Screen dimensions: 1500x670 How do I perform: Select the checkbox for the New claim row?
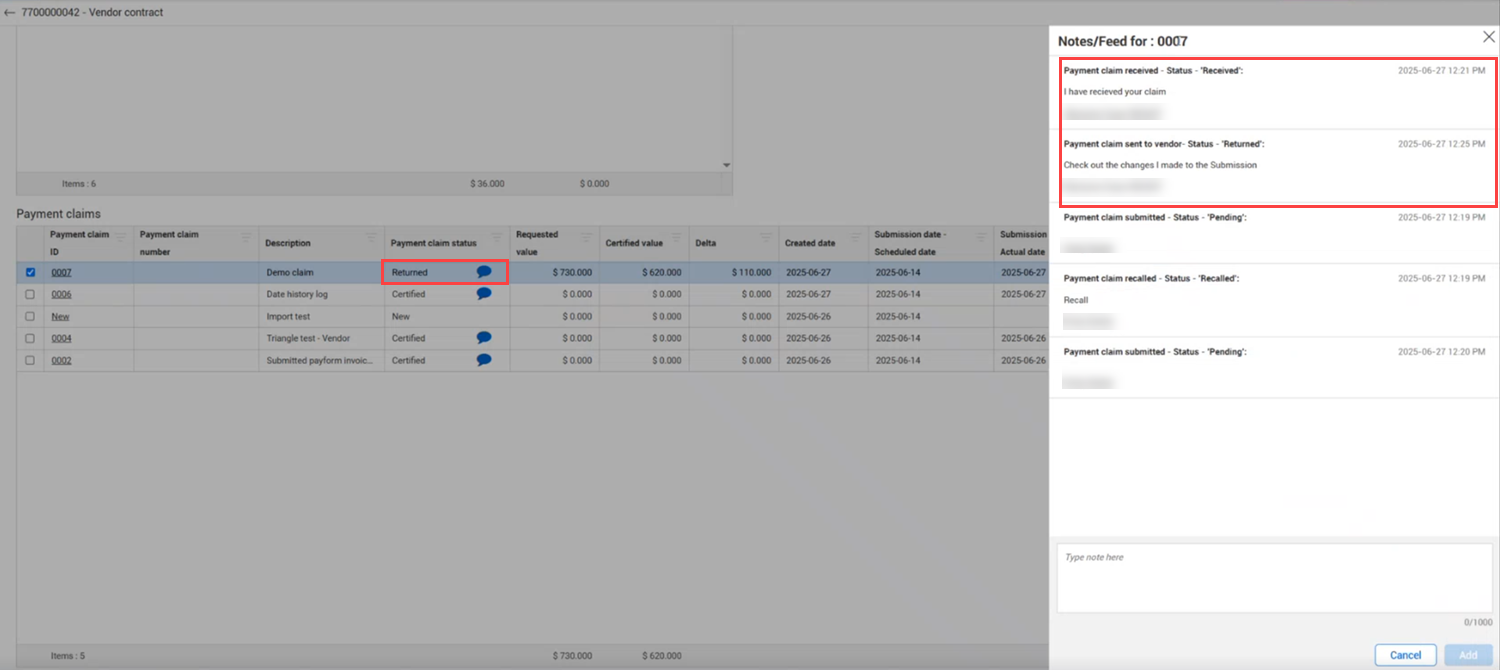(x=30, y=316)
